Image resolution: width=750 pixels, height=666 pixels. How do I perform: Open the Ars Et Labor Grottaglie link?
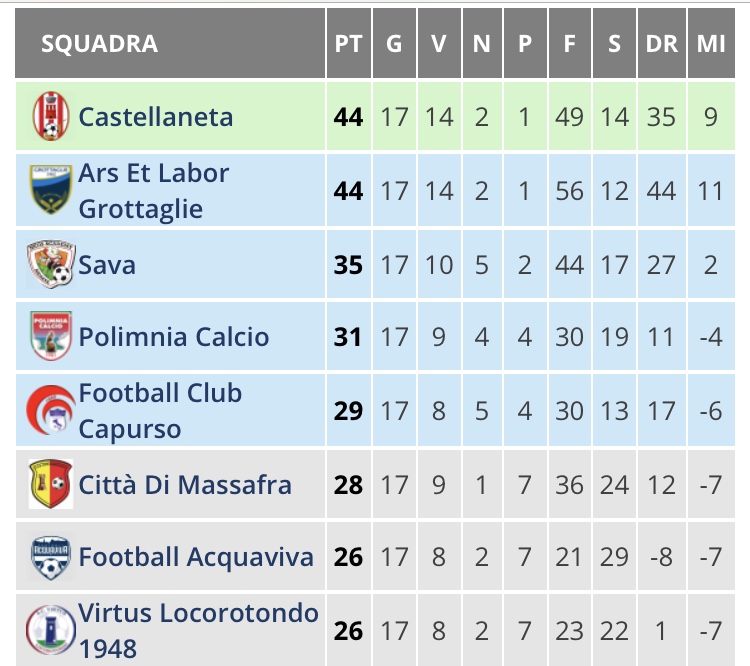[x=154, y=191]
